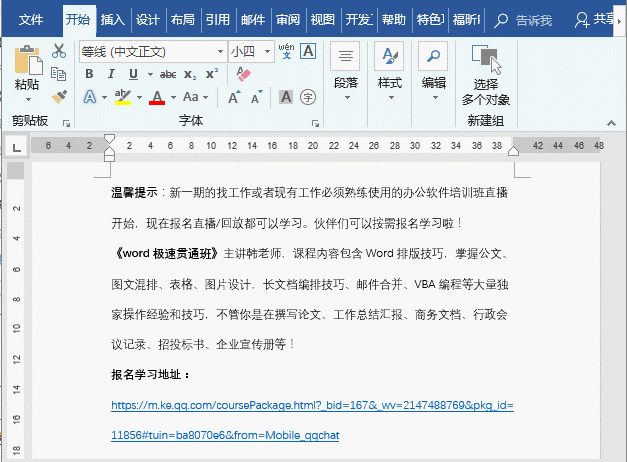The image size is (627, 462).
Task: Click the enclosed character 字 icon
Action: [x=308, y=97]
